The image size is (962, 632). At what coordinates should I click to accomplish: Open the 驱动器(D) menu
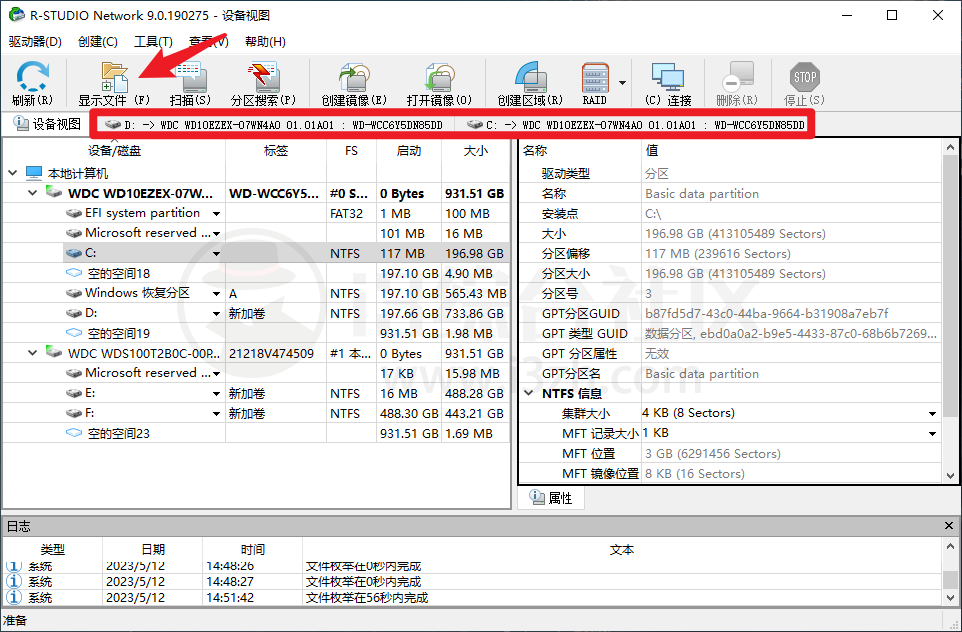[36, 42]
